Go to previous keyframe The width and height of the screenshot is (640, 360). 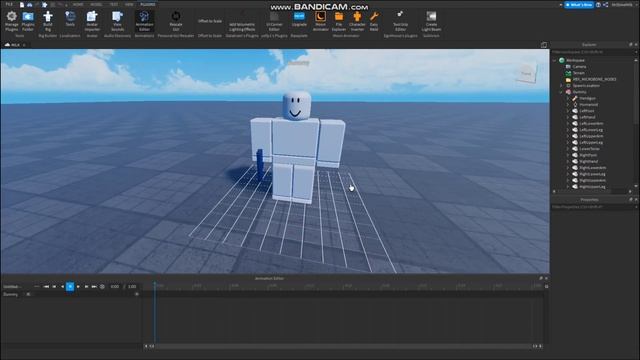pyautogui.click(x=54, y=287)
